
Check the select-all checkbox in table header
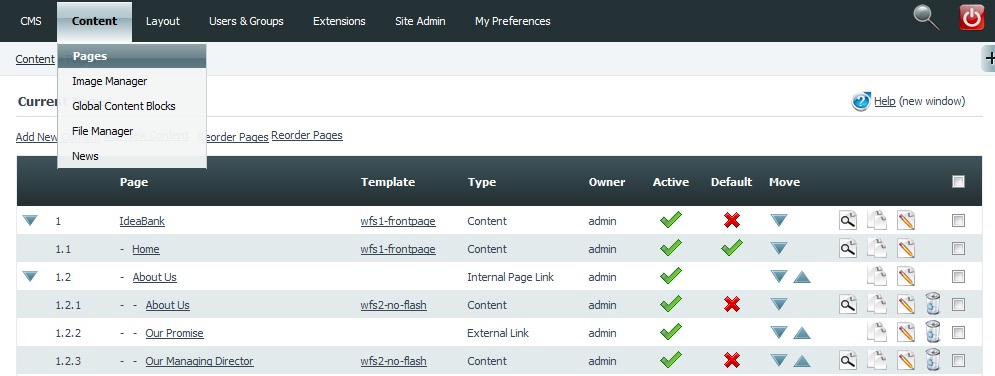958,182
